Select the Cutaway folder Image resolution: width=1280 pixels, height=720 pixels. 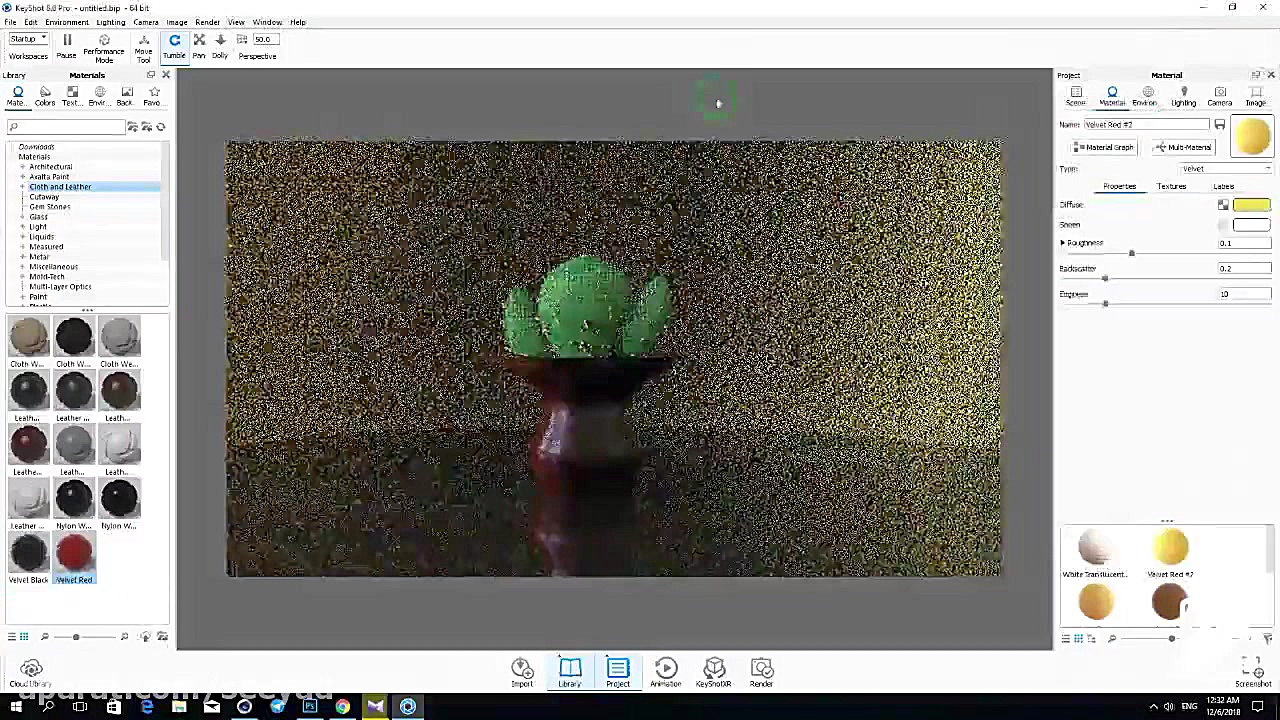tap(44, 197)
